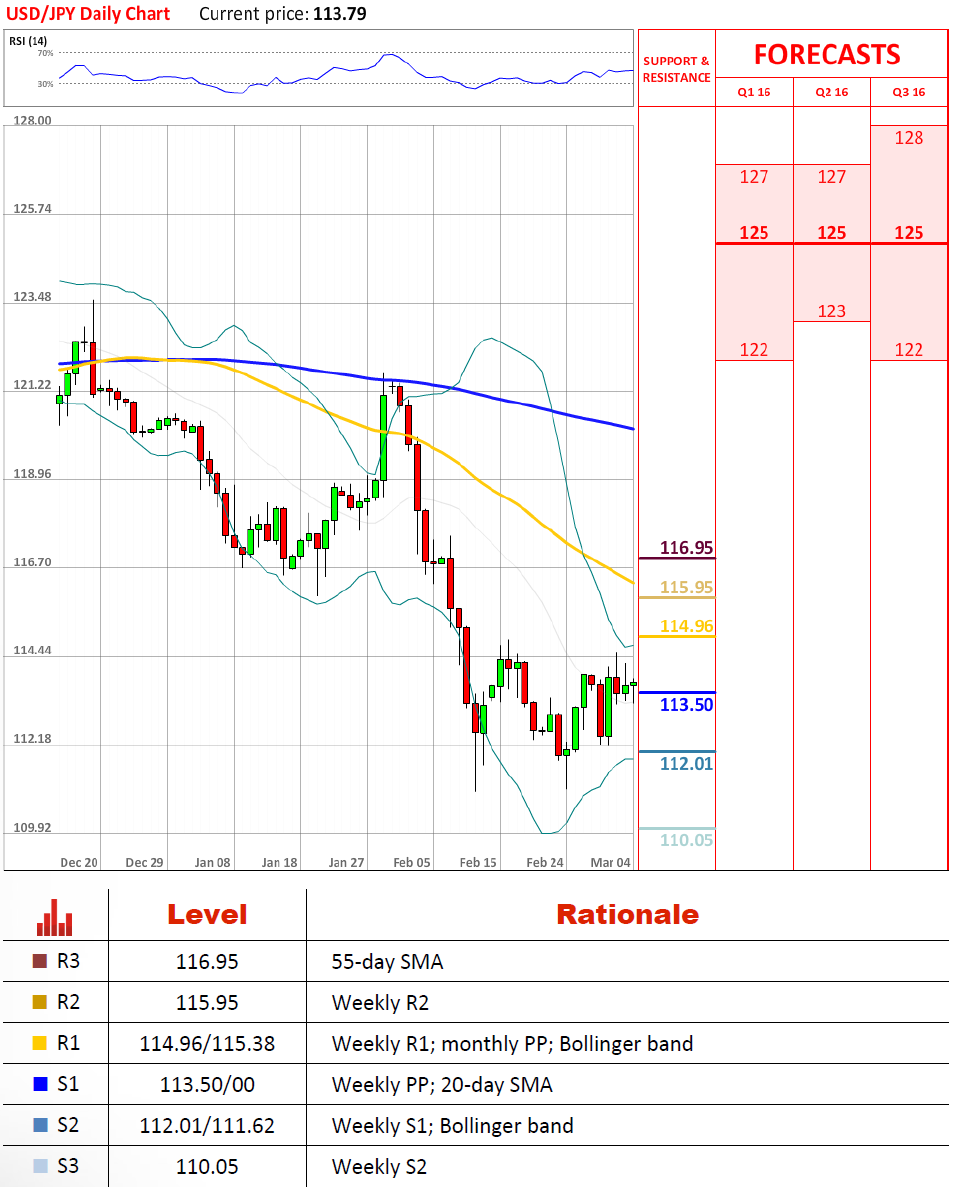This screenshot has height=1187, width=953.
Task: Click the 70% RSI overbought label
Action: (x=45, y=53)
